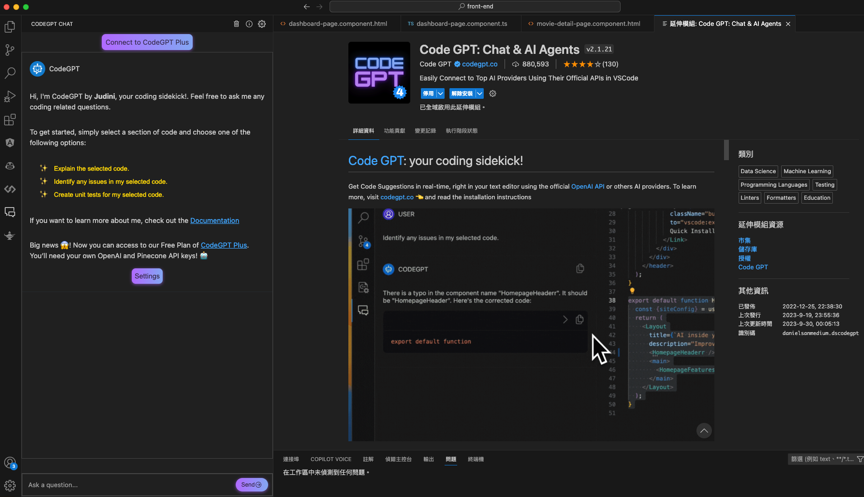
Task: Click the Programming Languages category tag
Action: pos(774,185)
